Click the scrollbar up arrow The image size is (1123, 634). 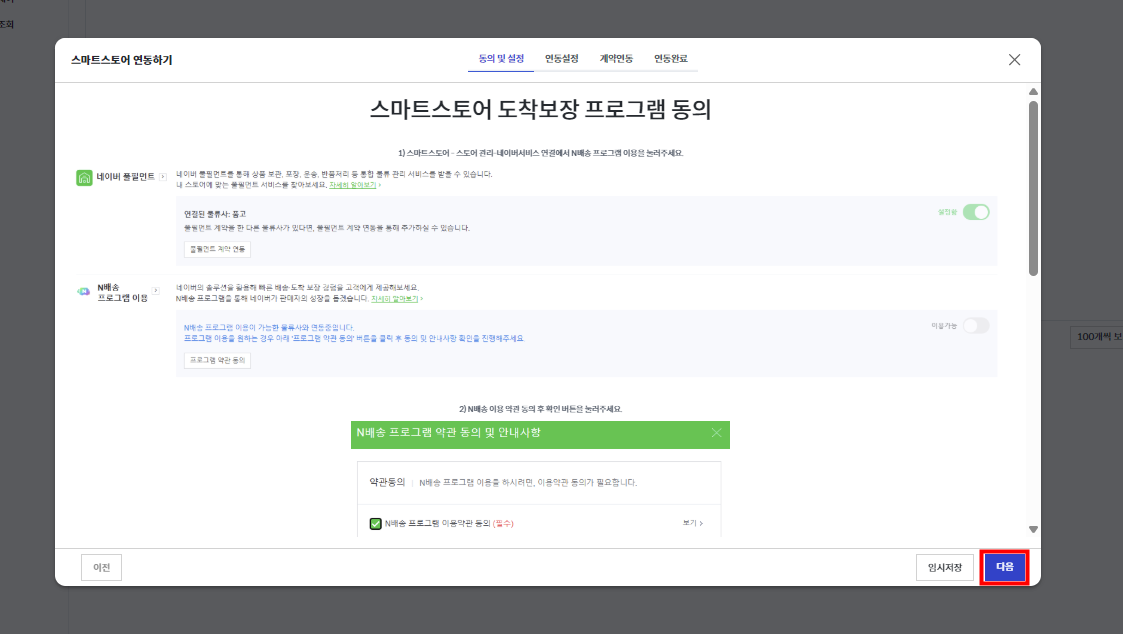(1033, 92)
